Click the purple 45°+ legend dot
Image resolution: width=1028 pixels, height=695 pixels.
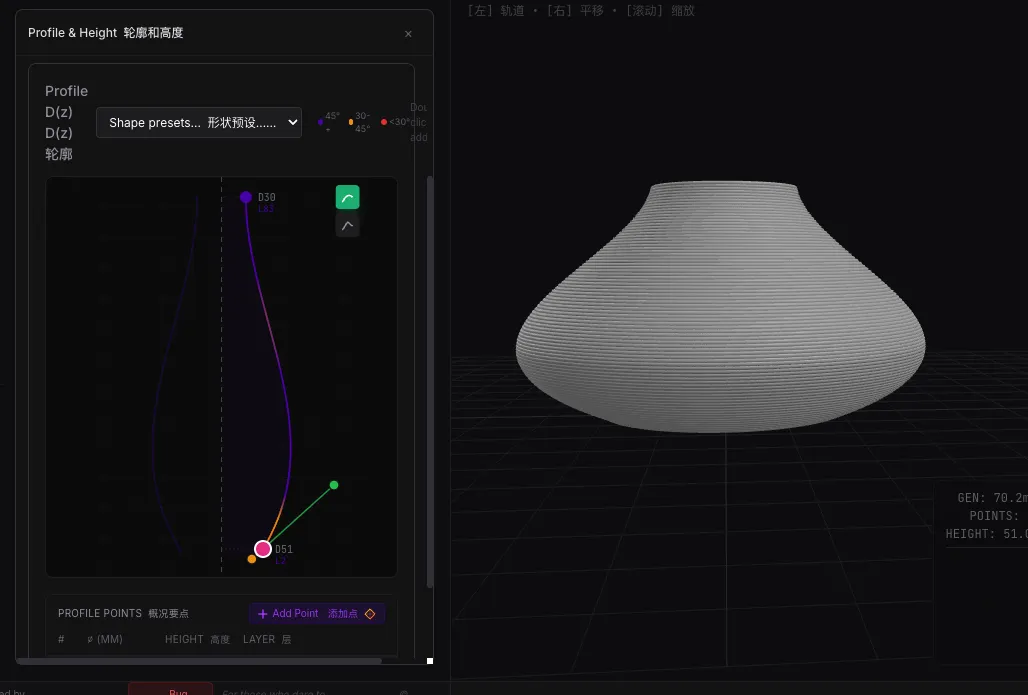[320, 122]
